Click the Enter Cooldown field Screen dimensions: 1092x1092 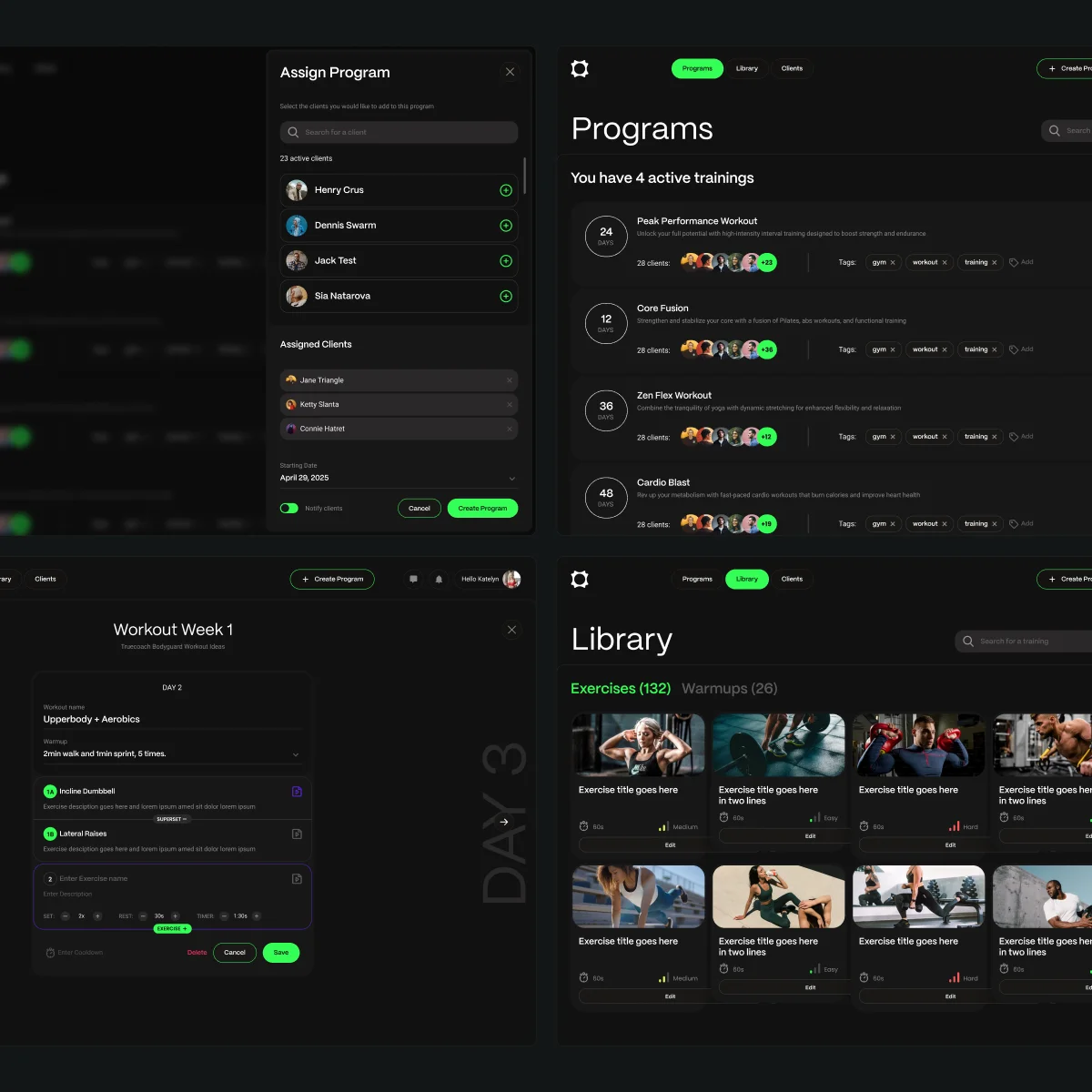coord(75,953)
